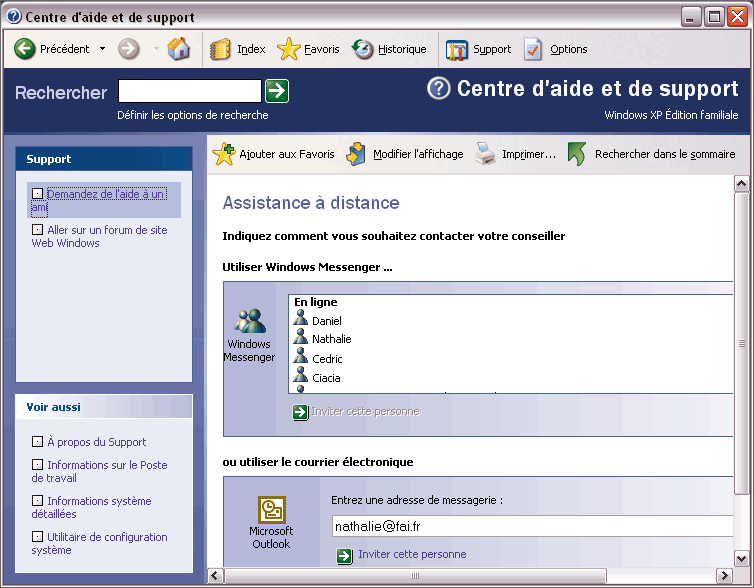Click the horizontal scrollbar right arrow
This screenshot has height=588, width=754.
point(724,575)
